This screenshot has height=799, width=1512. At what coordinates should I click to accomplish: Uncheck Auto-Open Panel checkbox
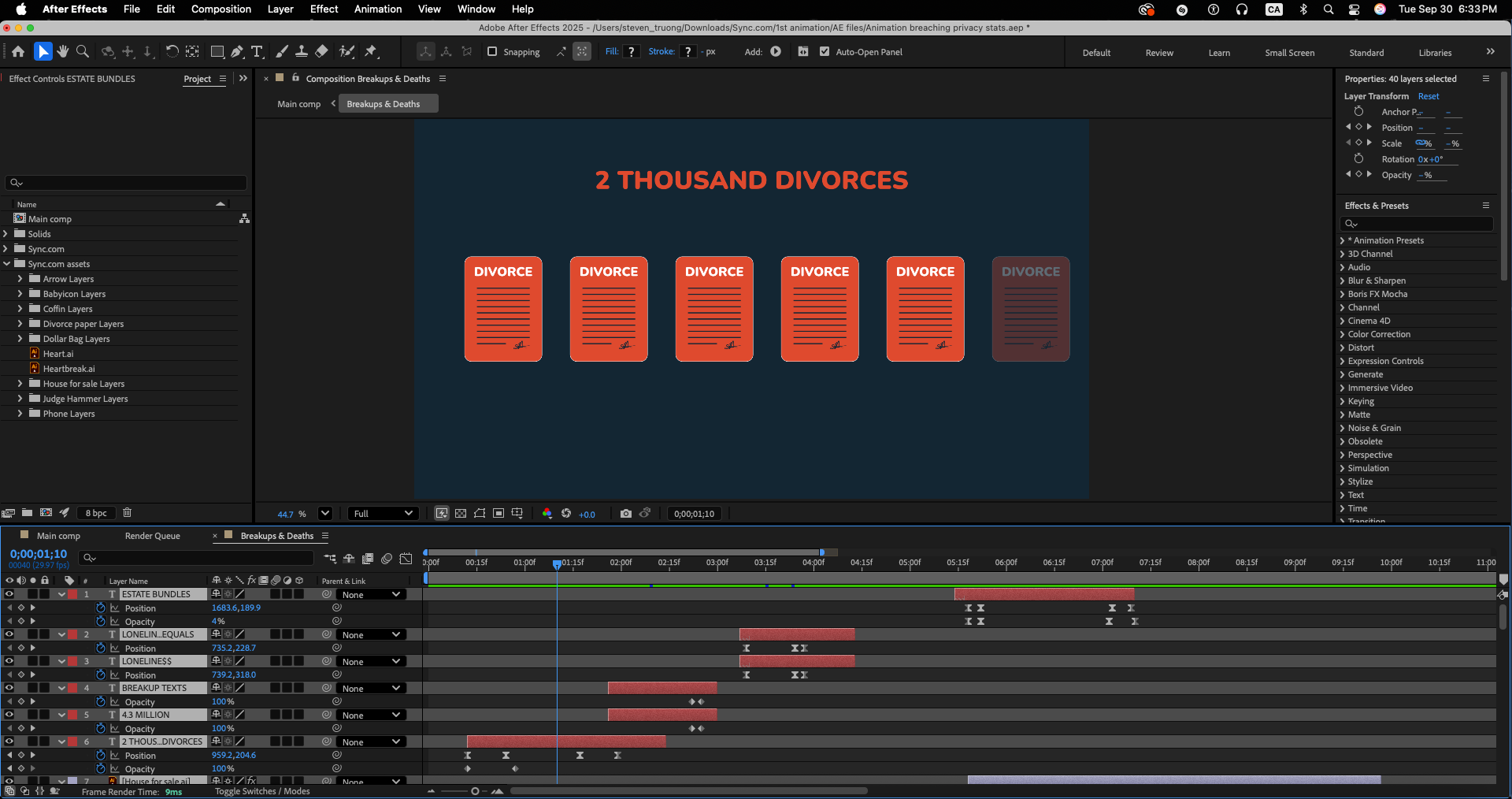coord(825,52)
